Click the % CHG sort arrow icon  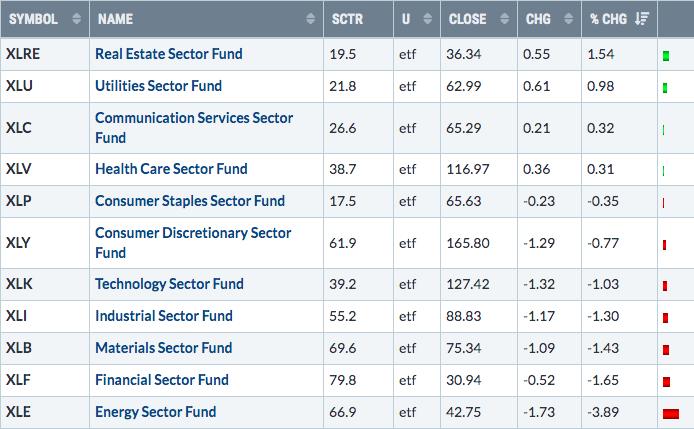pos(641,19)
